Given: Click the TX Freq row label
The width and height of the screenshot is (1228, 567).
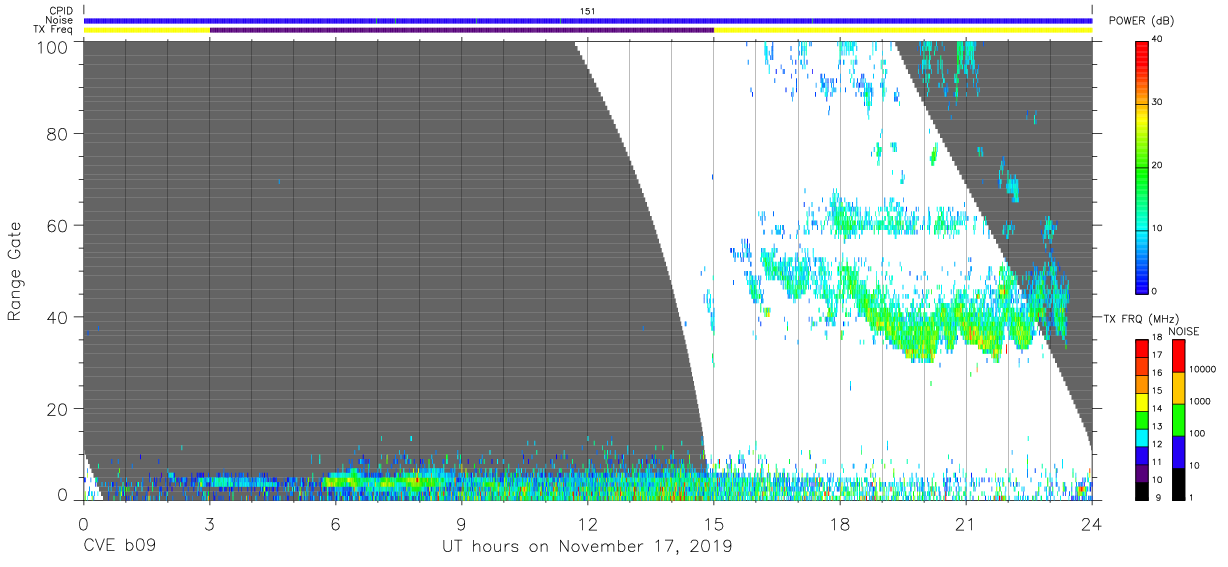Looking at the screenshot, I should tap(54, 30).
